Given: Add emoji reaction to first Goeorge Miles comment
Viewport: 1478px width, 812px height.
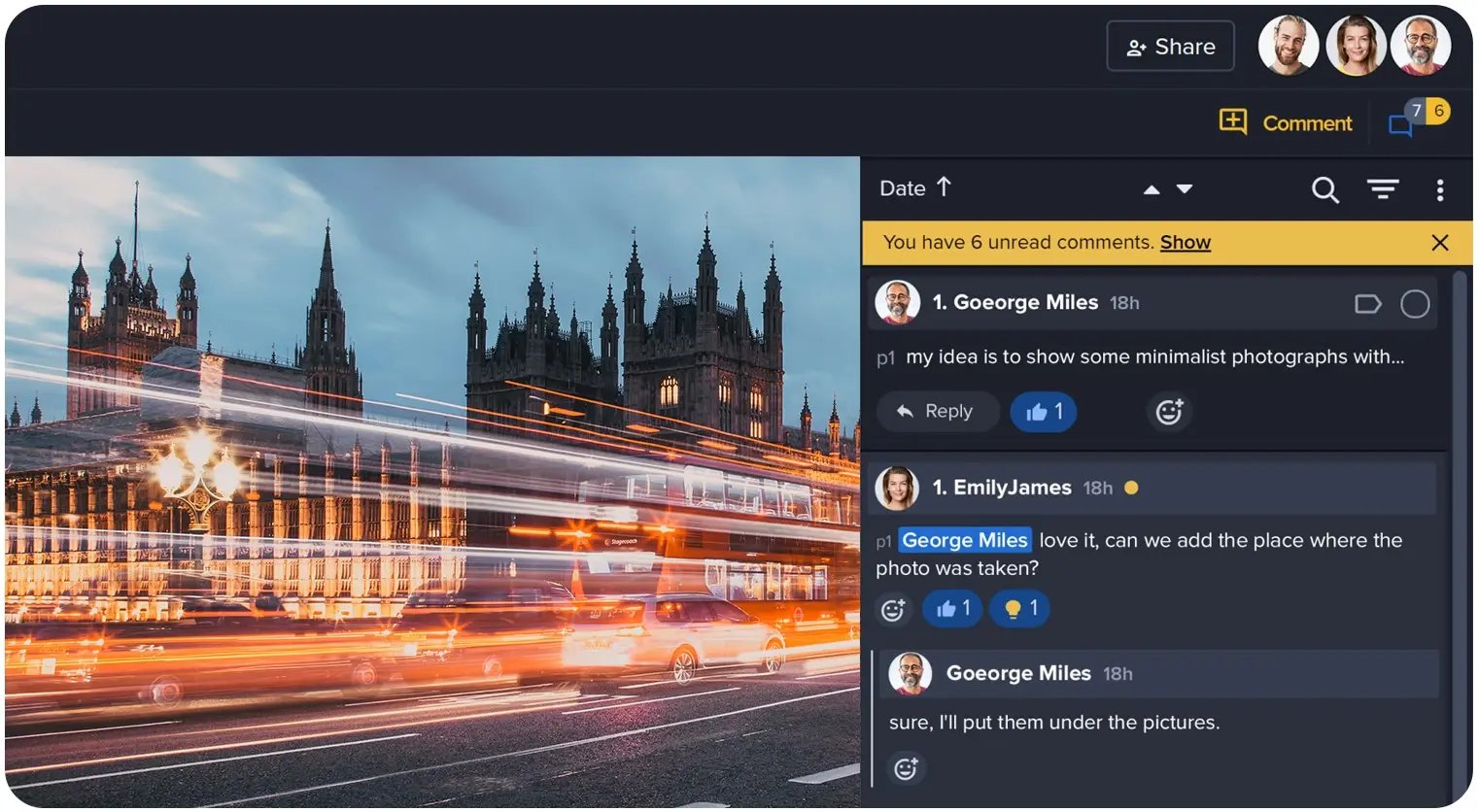Looking at the screenshot, I should coord(1169,412).
